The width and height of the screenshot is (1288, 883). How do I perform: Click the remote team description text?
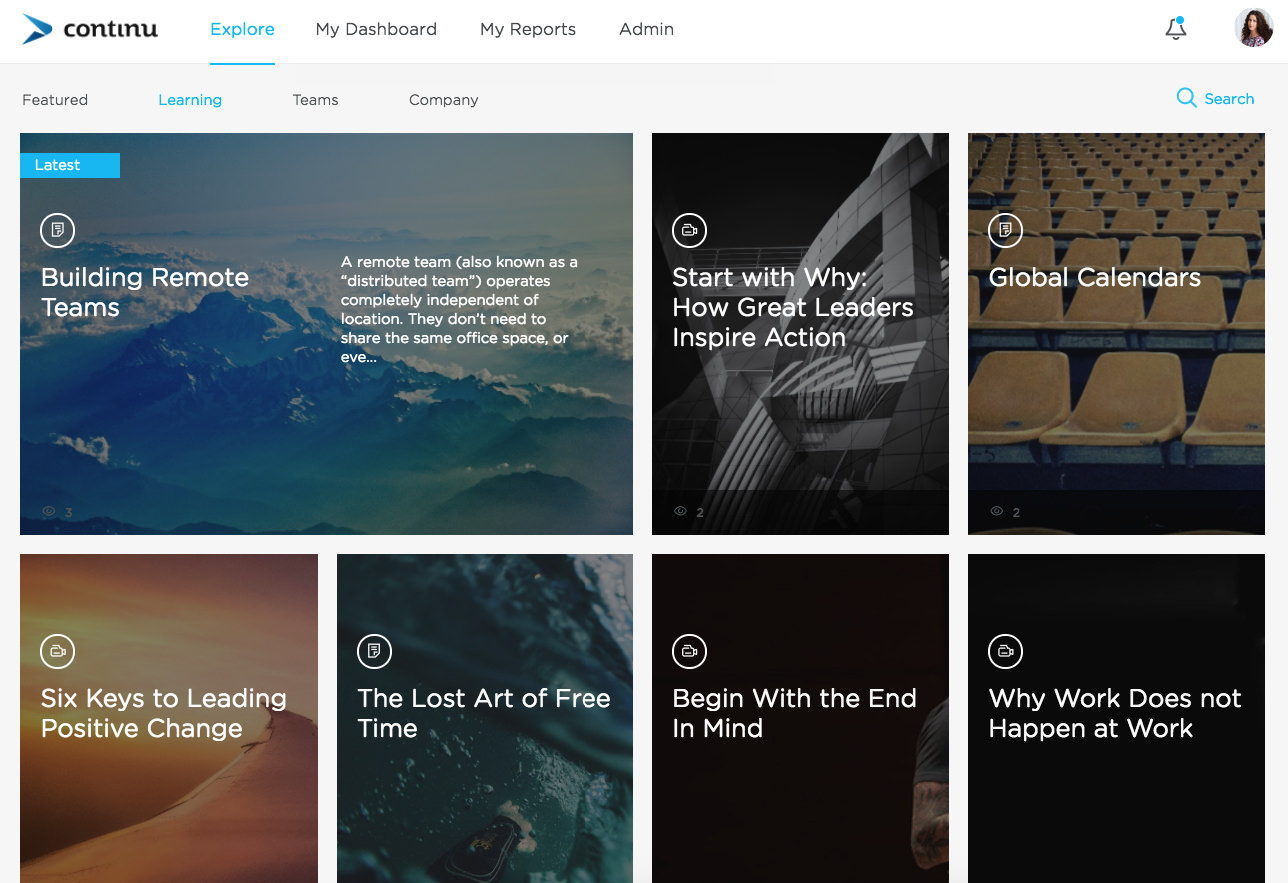pos(460,309)
